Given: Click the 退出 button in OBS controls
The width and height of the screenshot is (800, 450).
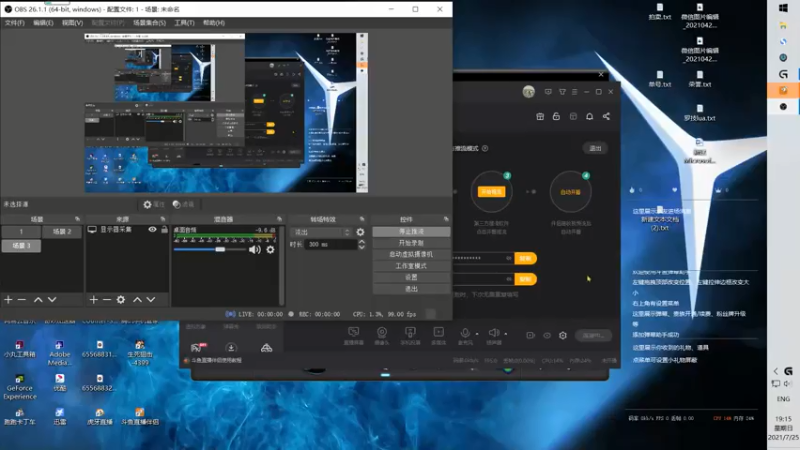Looking at the screenshot, I should tap(411, 289).
